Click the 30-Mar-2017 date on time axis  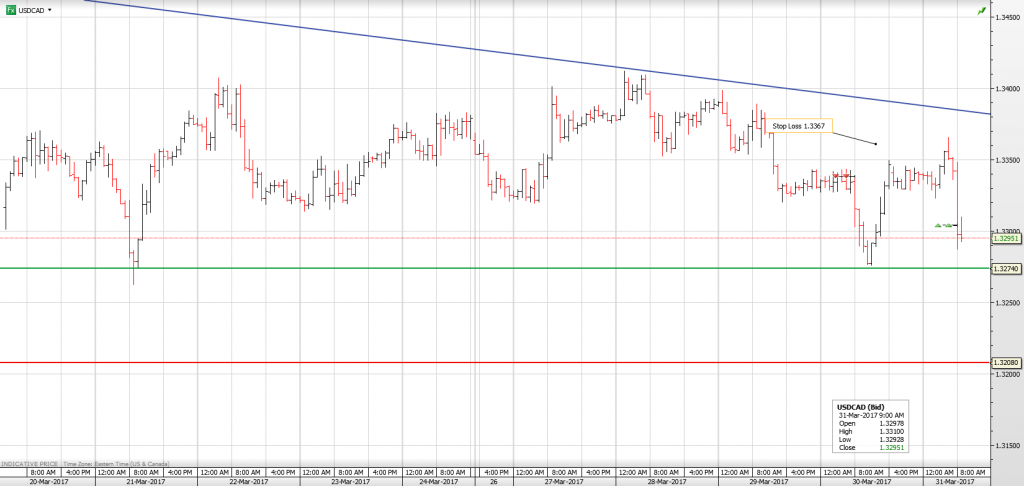coord(870,481)
